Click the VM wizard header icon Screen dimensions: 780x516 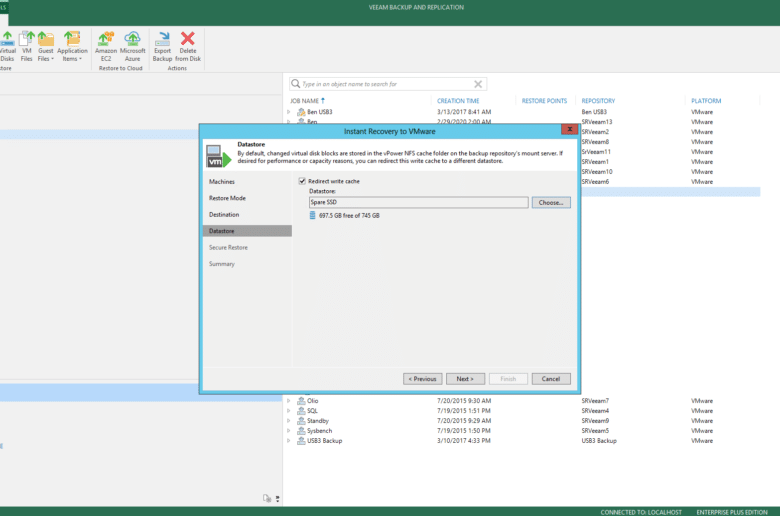pyautogui.click(x=219, y=156)
